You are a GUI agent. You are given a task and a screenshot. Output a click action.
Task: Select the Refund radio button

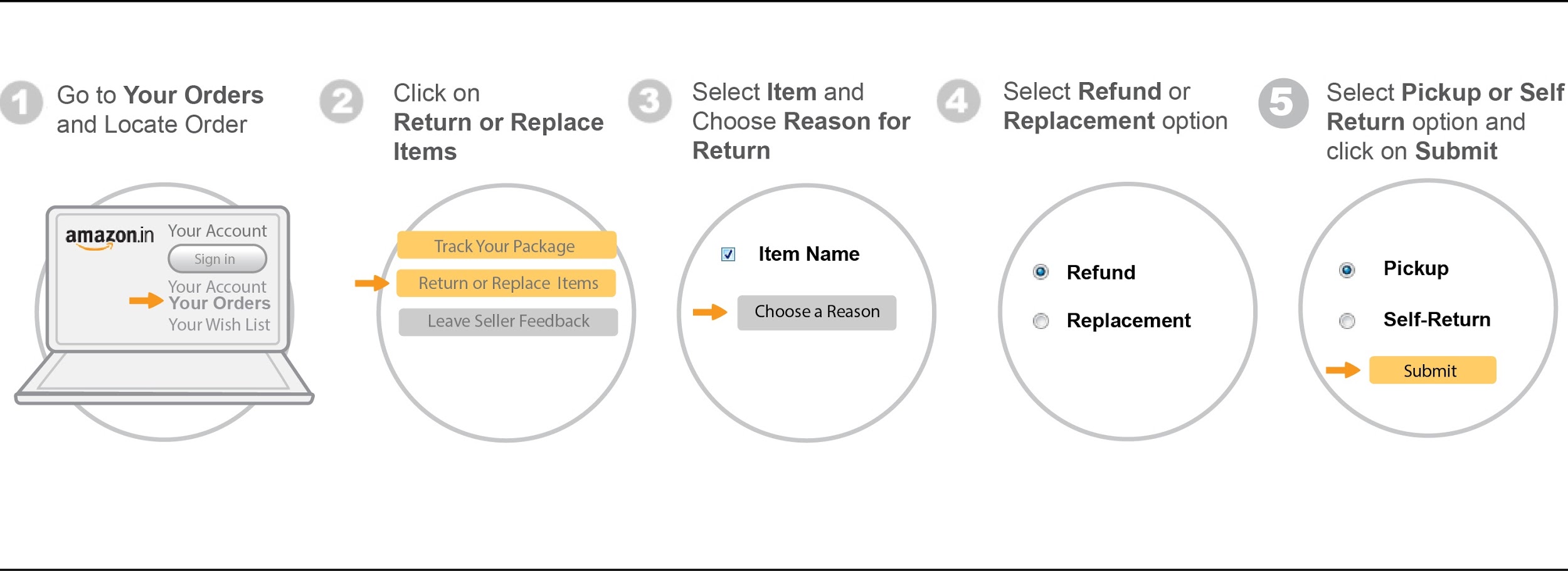1041,272
